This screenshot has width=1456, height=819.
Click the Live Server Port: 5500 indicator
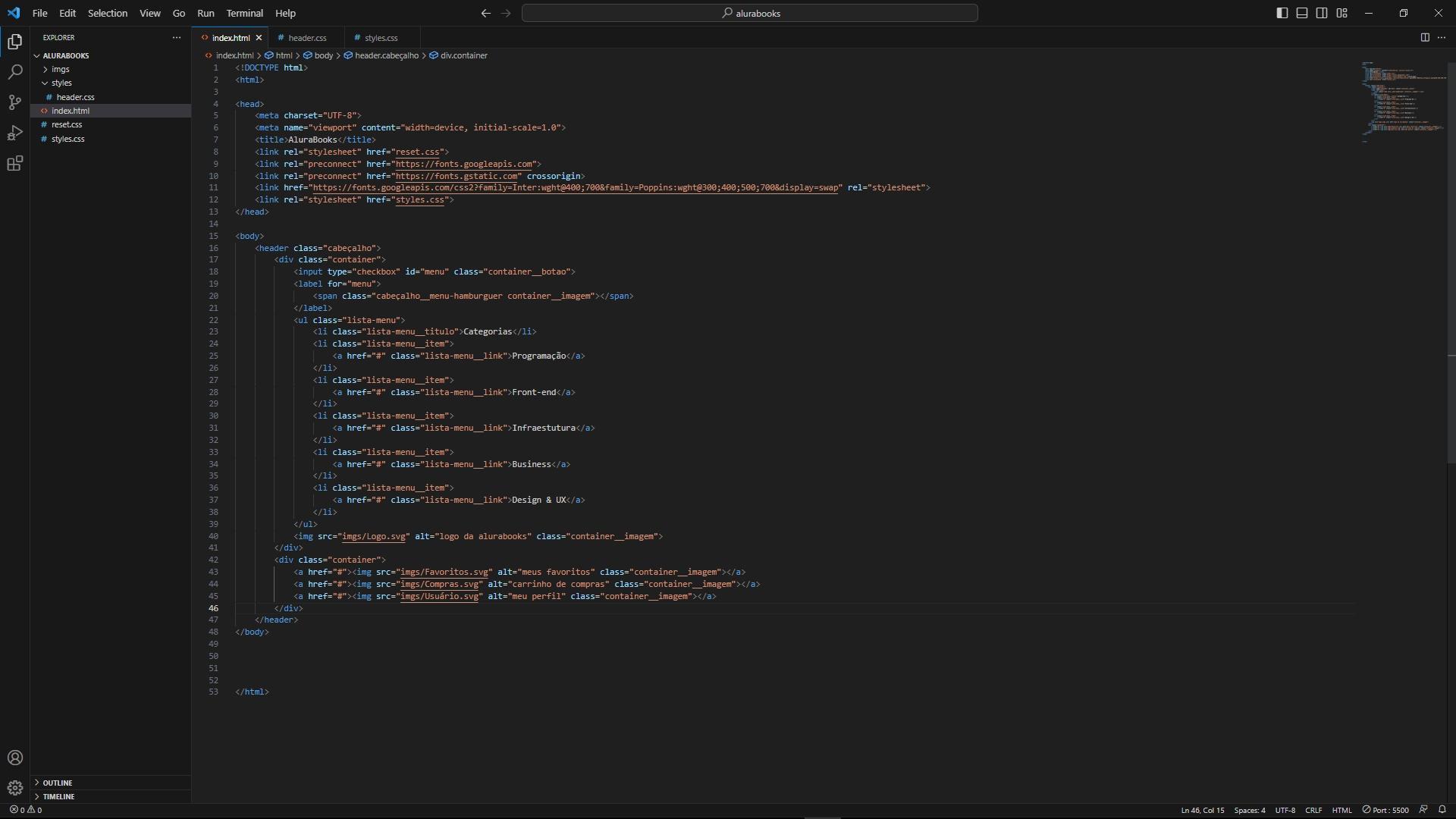point(1385,809)
